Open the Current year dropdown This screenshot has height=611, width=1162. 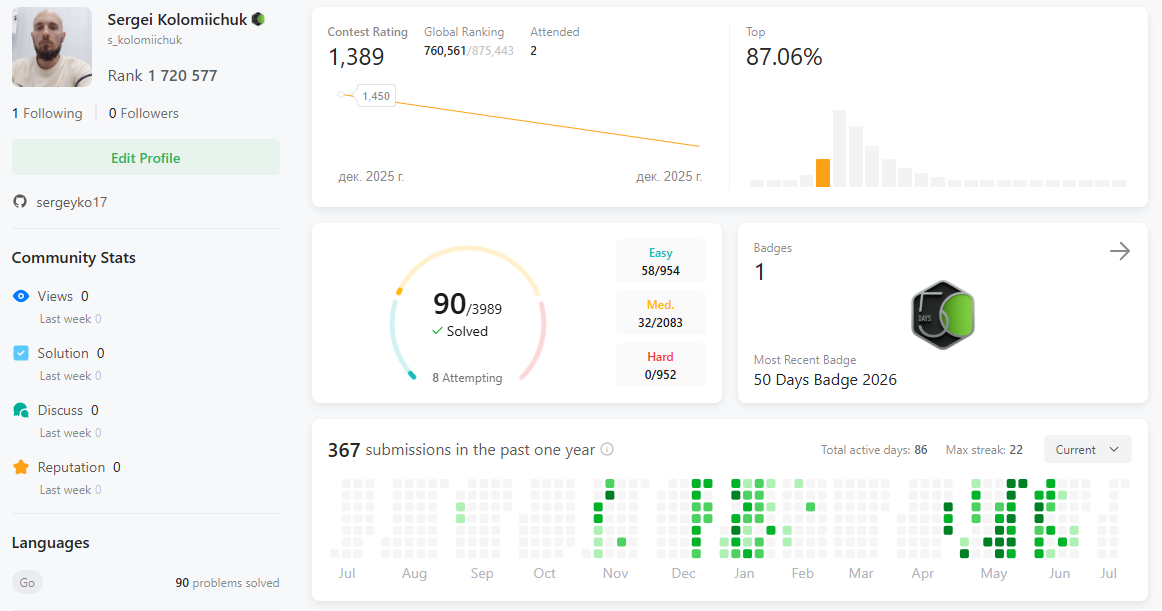click(1087, 449)
